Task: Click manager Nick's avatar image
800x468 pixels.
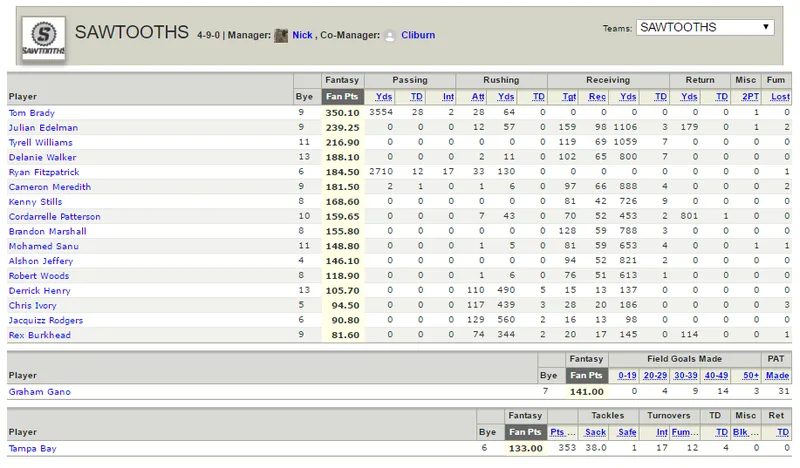Action: [x=281, y=35]
